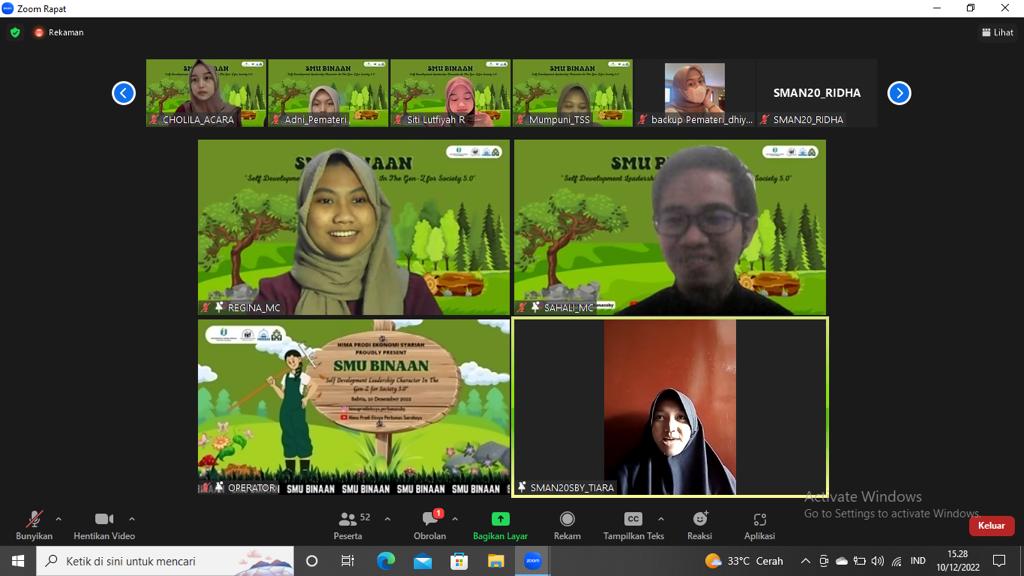Click the battery icon in system tray
The width and height of the screenshot is (1024, 576).
[x=859, y=561]
